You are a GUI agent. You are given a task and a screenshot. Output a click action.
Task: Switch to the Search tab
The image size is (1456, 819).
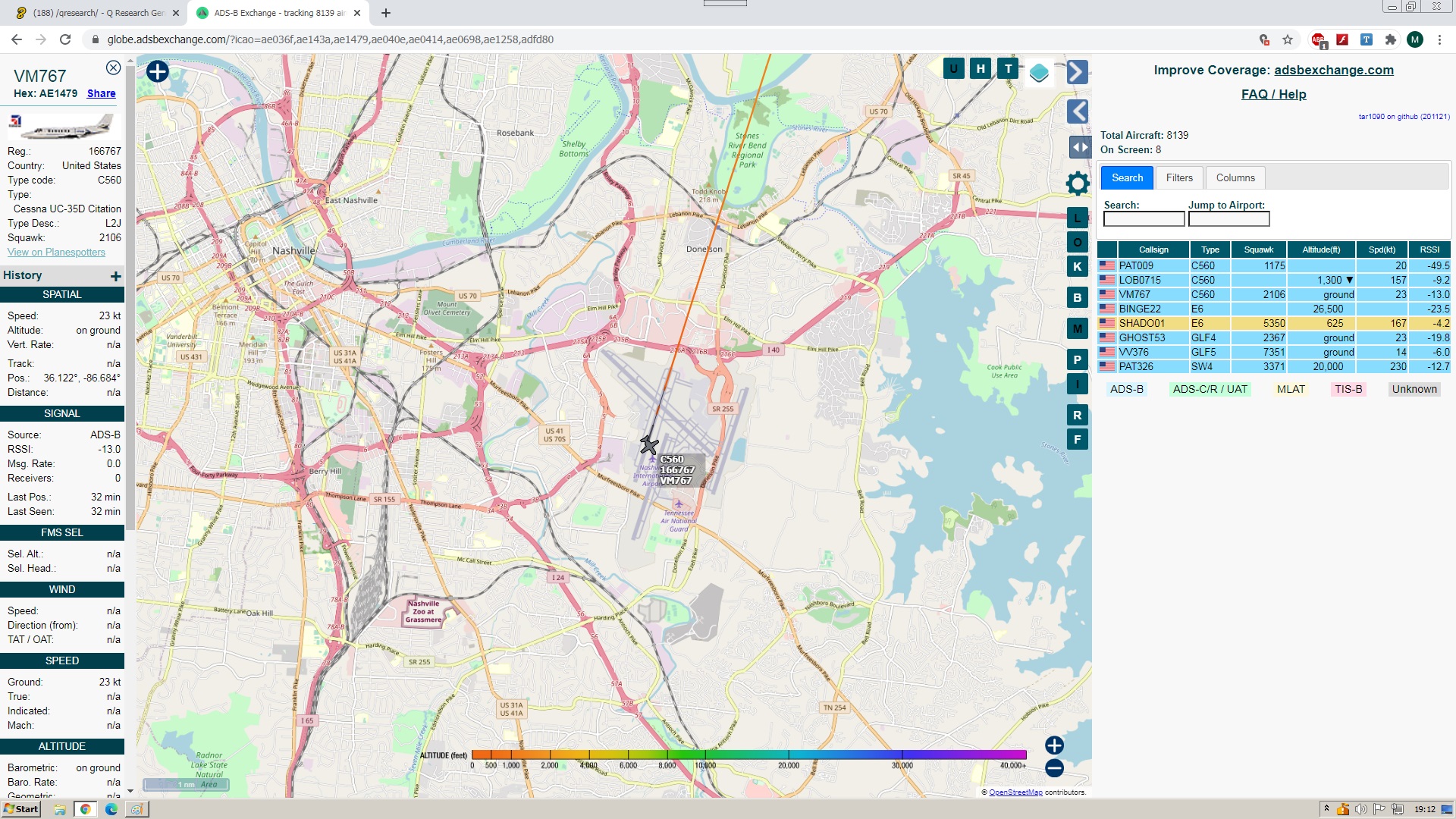coord(1127,177)
